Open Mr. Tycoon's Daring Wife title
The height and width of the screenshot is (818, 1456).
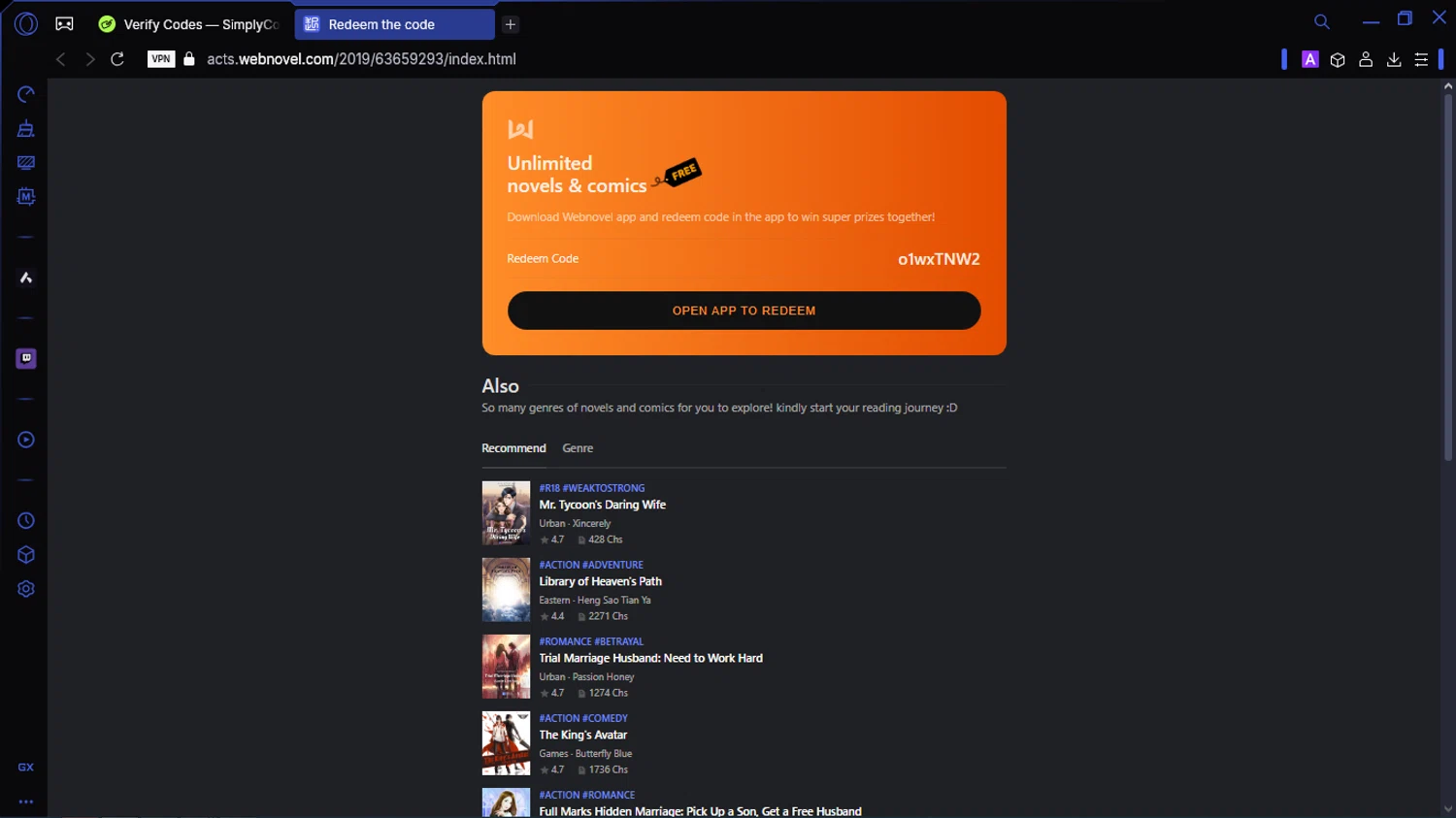[602, 505]
